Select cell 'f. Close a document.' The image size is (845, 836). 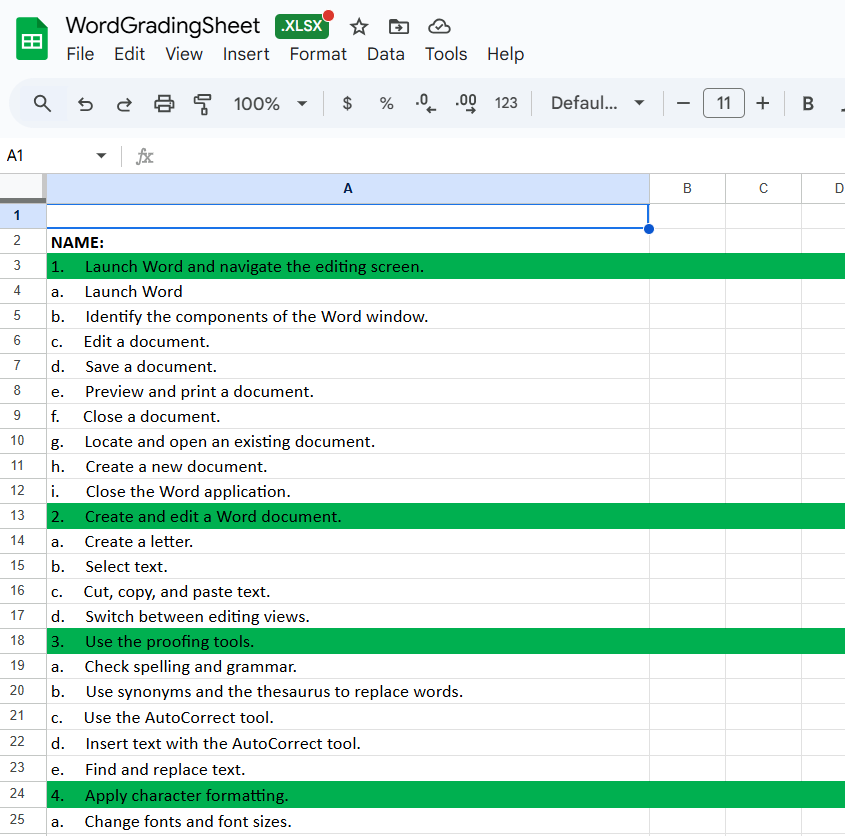tap(348, 416)
